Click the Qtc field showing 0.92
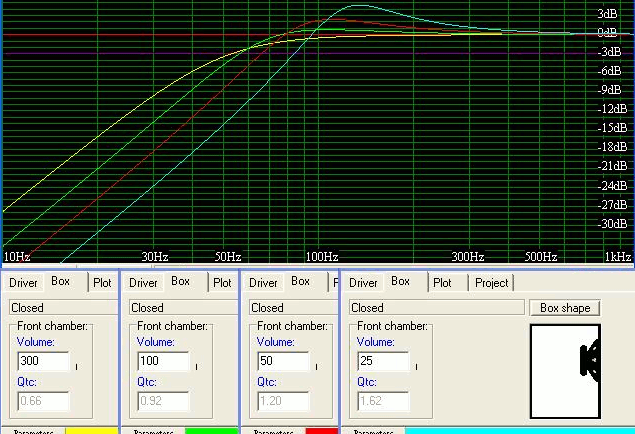Image resolution: width=635 pixels, height=434 pixels. [163, 401]
